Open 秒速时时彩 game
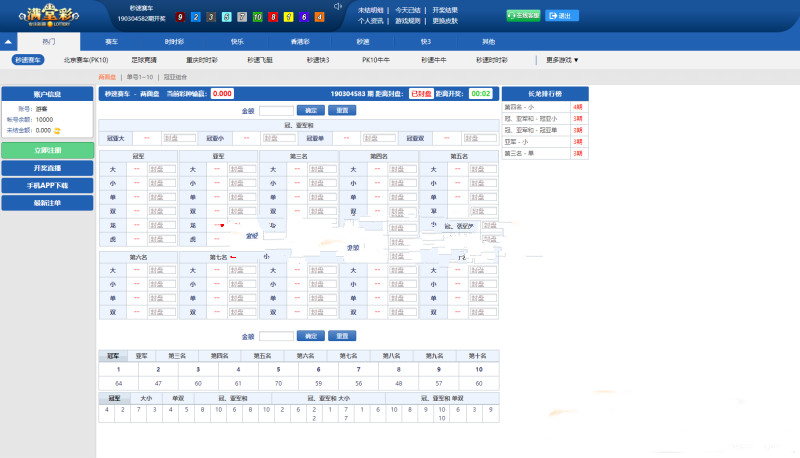The image size is (800, 458). click(x=492, y=60)
